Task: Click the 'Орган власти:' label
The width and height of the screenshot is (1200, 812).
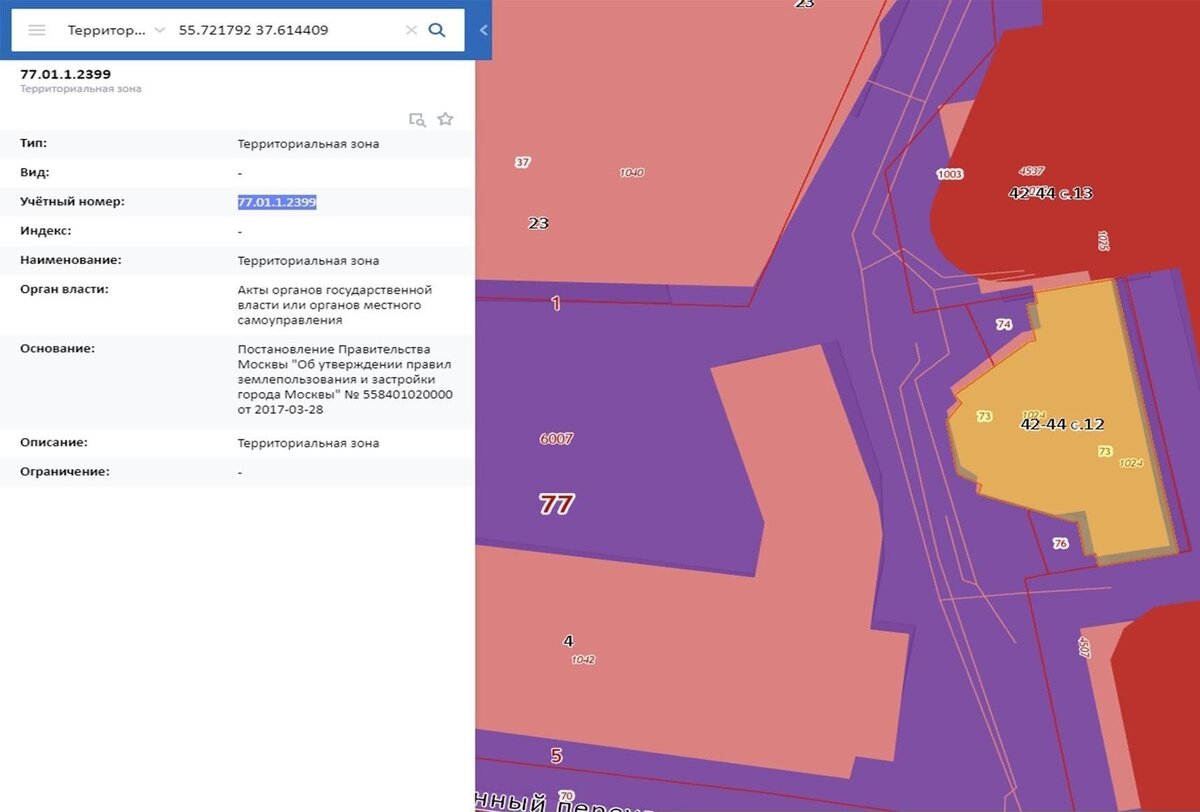Action: 64,289
